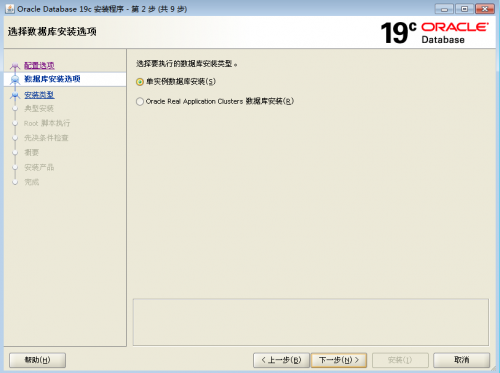
Task: Click the 典型安装 step entry
Action: click(x=39, y=109)
